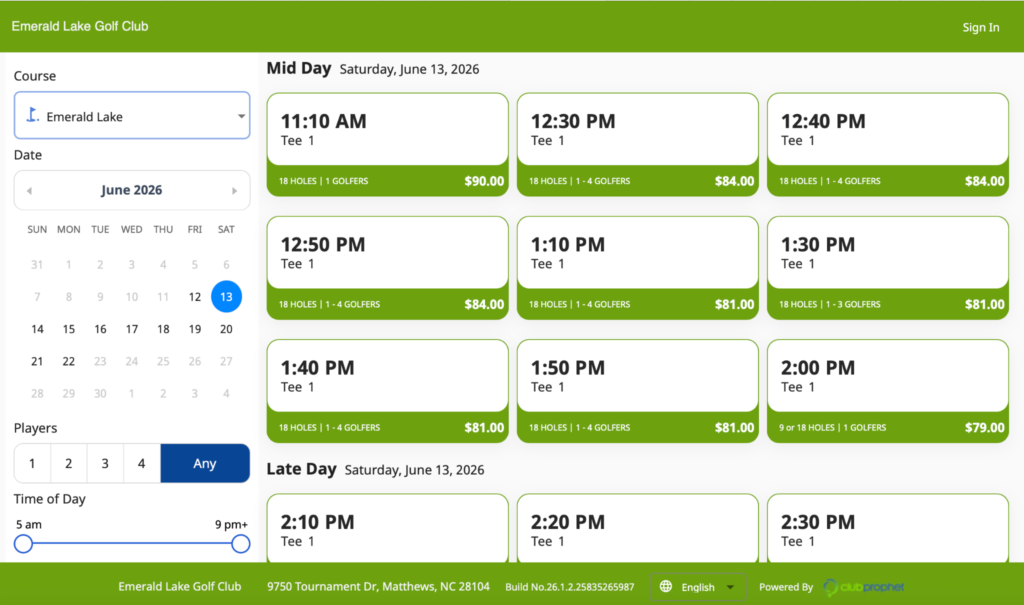1024x605 pixels.
Task: Open June 2026 month picker
Action: click(131, 190)
